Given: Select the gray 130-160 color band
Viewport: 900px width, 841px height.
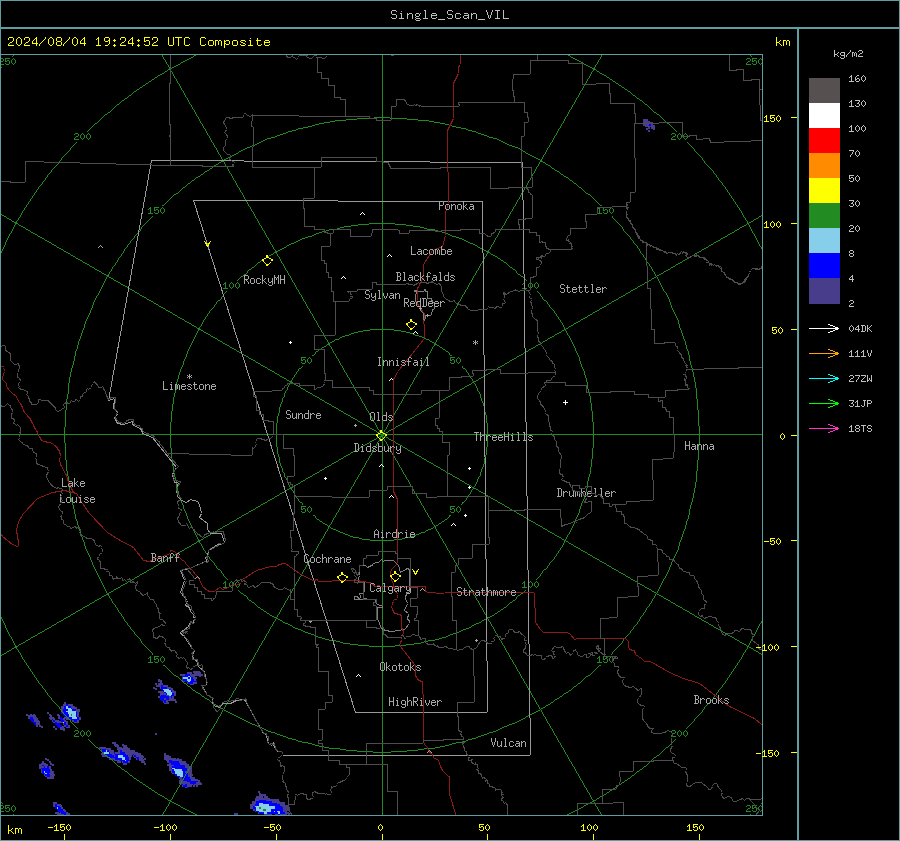Looking at the screenshot, I should tap(824, 91).
